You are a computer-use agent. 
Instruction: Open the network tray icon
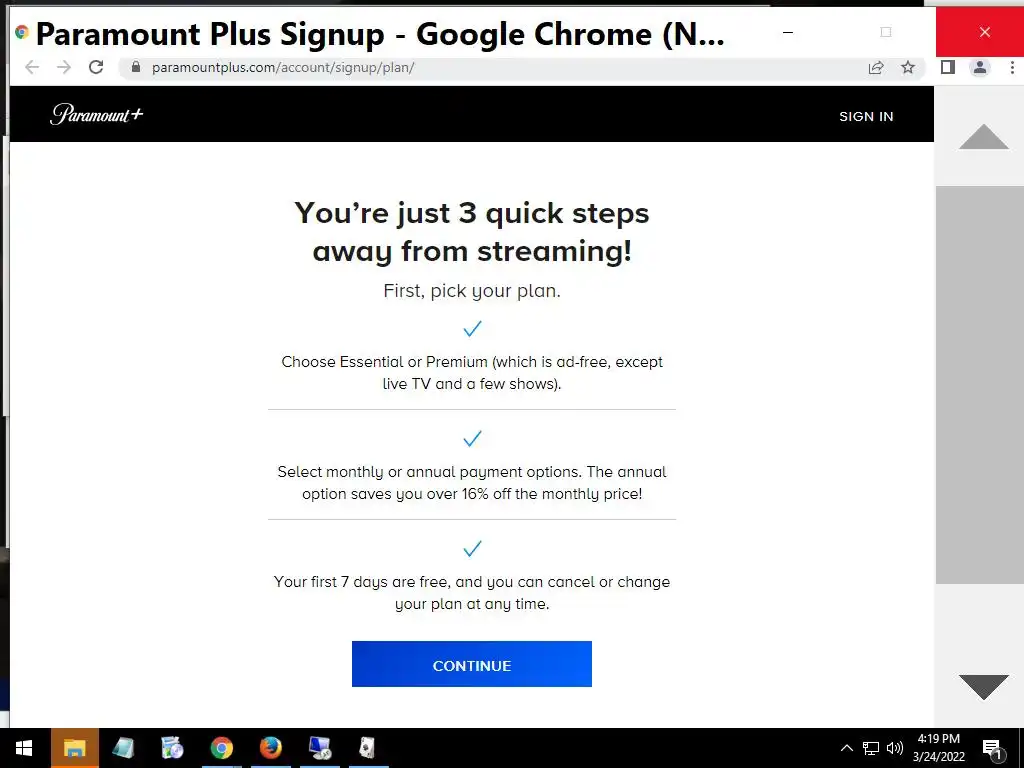pyautogui.click(x=871, y=748)
